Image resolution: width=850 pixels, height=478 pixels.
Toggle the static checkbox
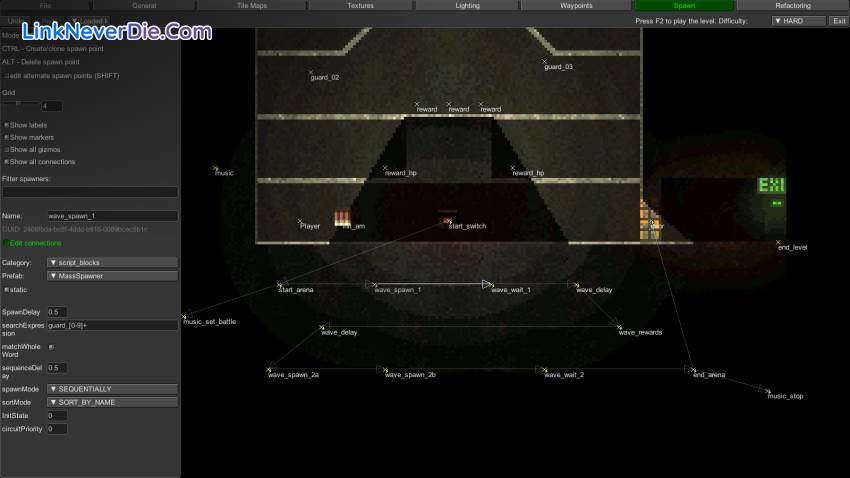tap(7, 290)
